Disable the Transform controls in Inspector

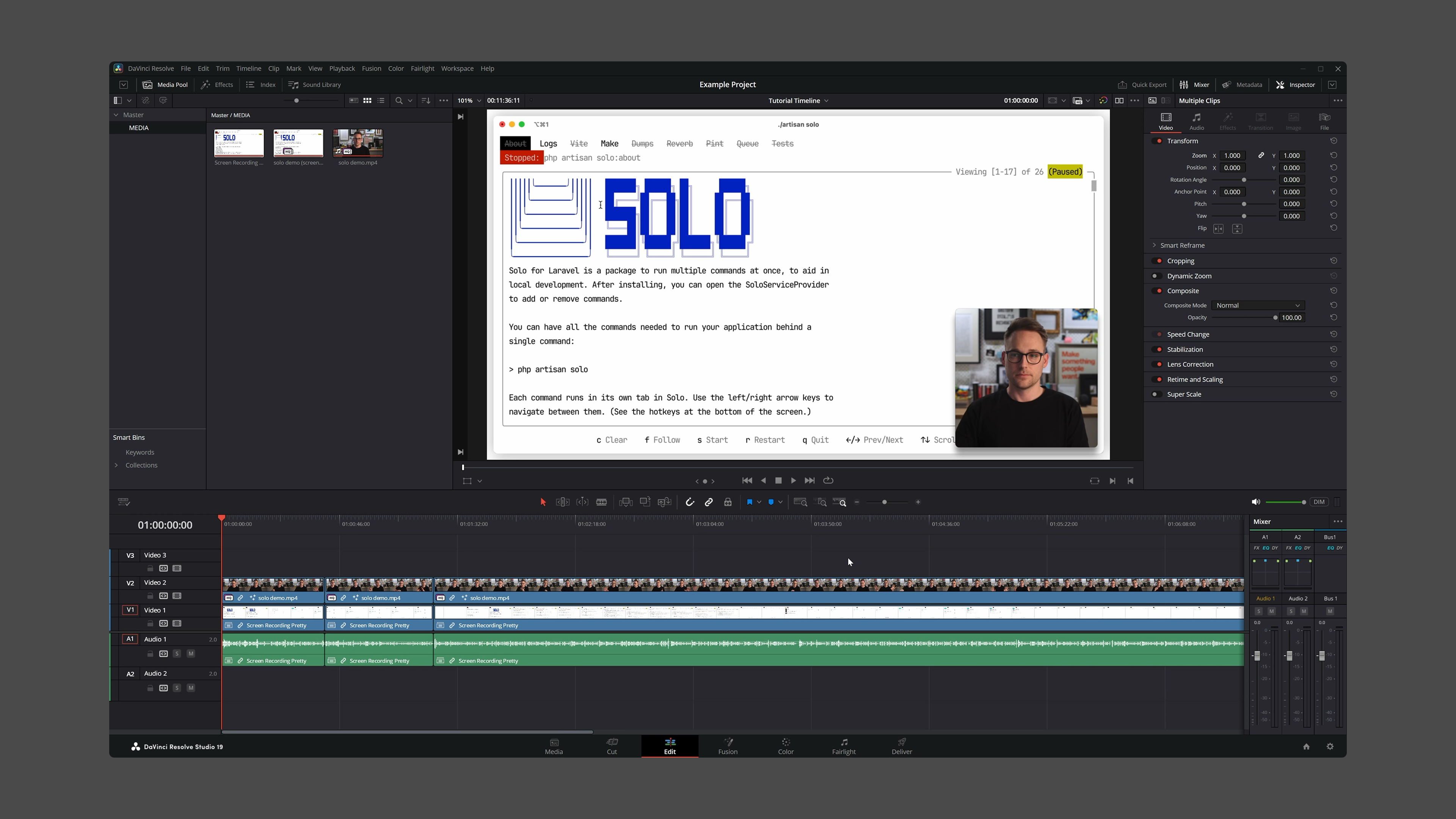tap(1158, 141)
